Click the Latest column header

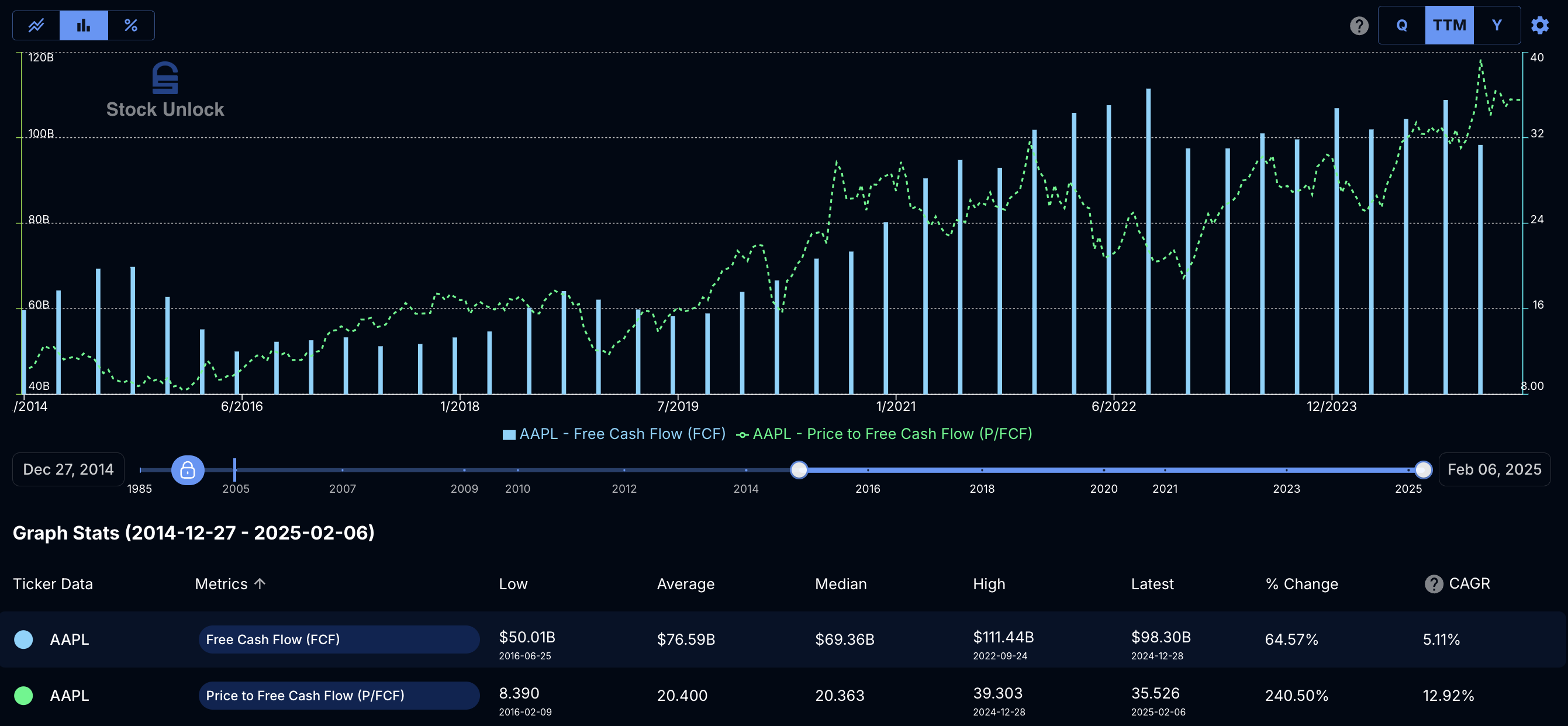point(1152,583)
